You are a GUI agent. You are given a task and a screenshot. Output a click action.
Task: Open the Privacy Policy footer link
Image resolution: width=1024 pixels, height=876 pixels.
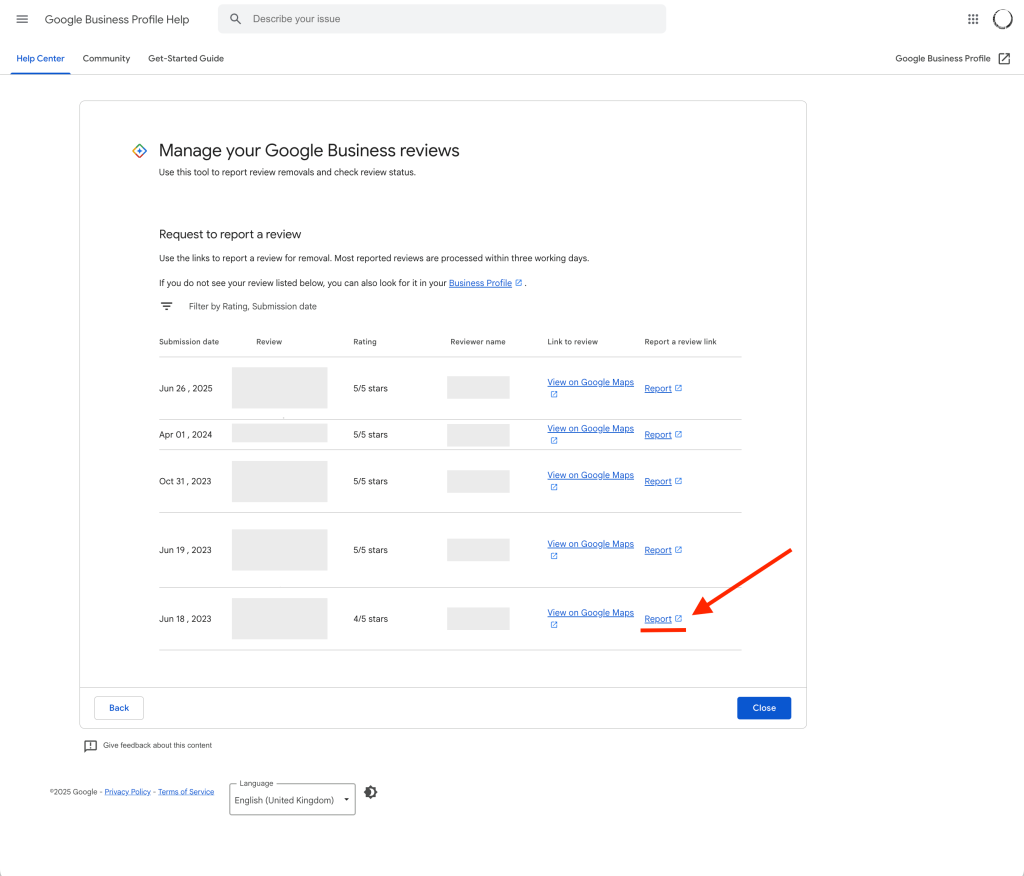click(128, 792)
